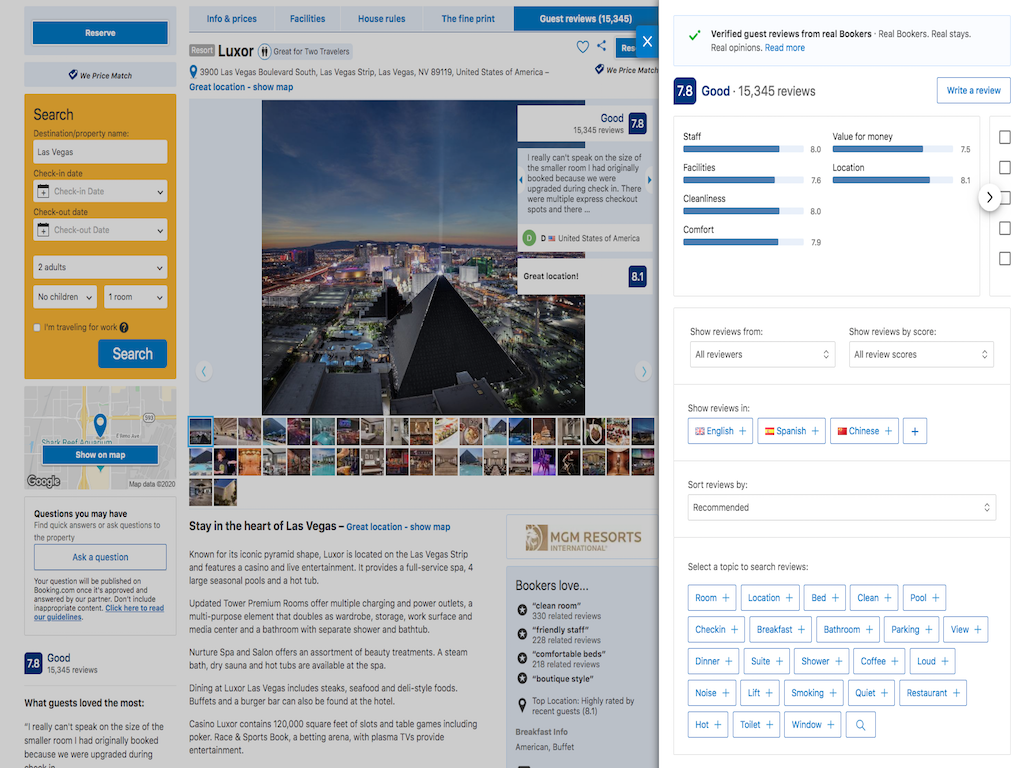Click the Staff score bar
This screenshot has width=1024, height=768.
743,150
